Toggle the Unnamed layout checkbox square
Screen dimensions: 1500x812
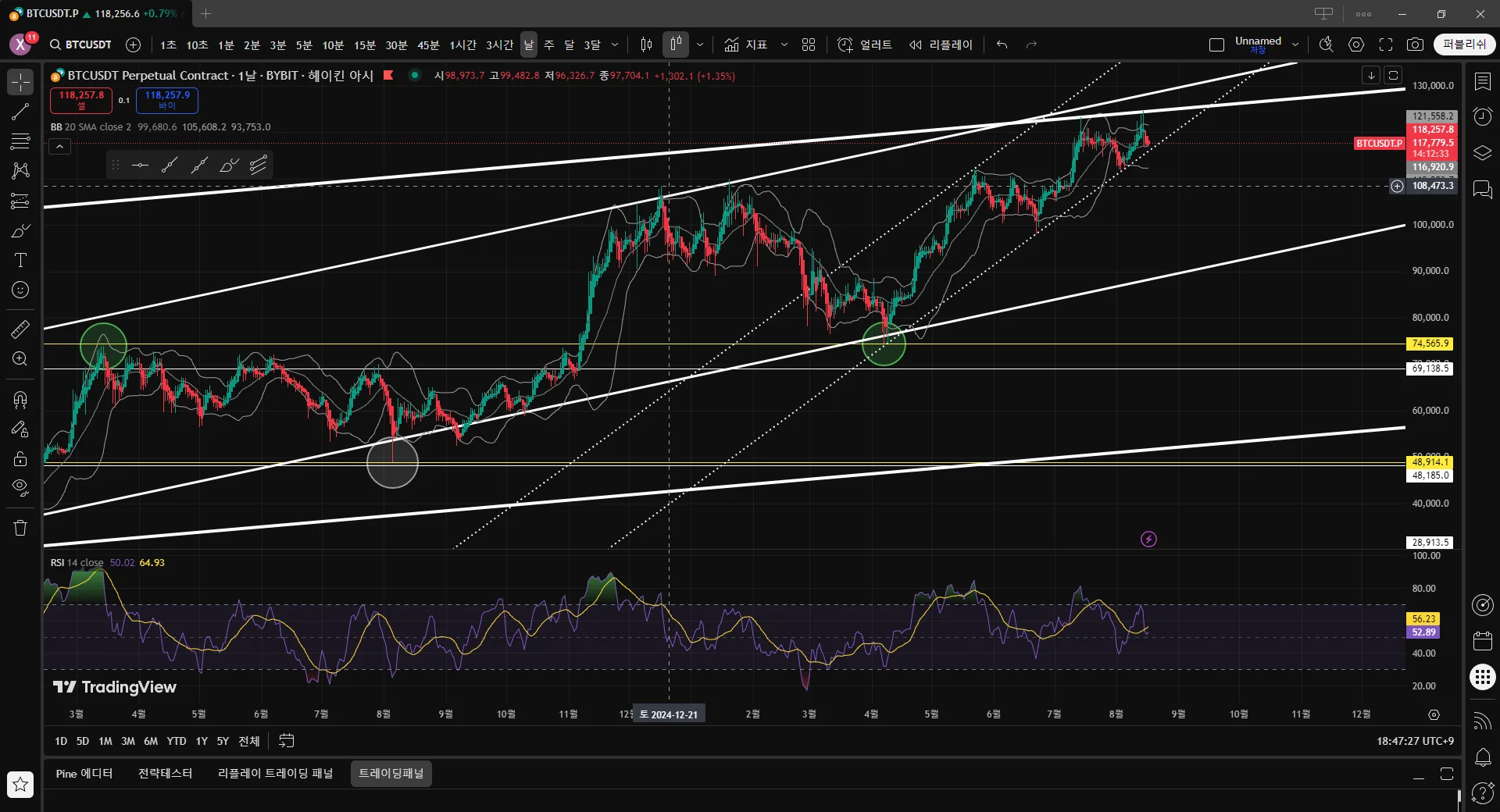point(1216,45)
